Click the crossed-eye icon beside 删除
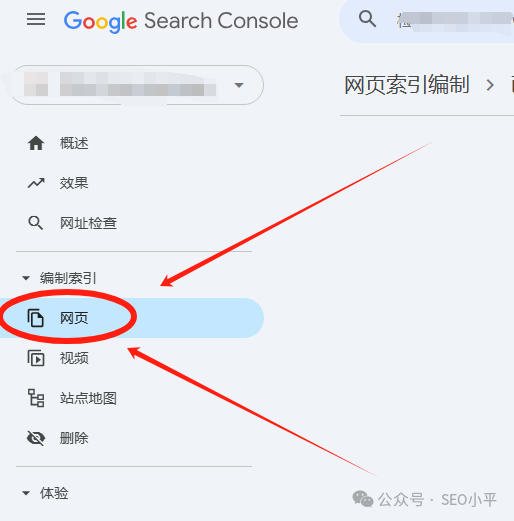This screenshot has width=514, height=521. (36, 438)
